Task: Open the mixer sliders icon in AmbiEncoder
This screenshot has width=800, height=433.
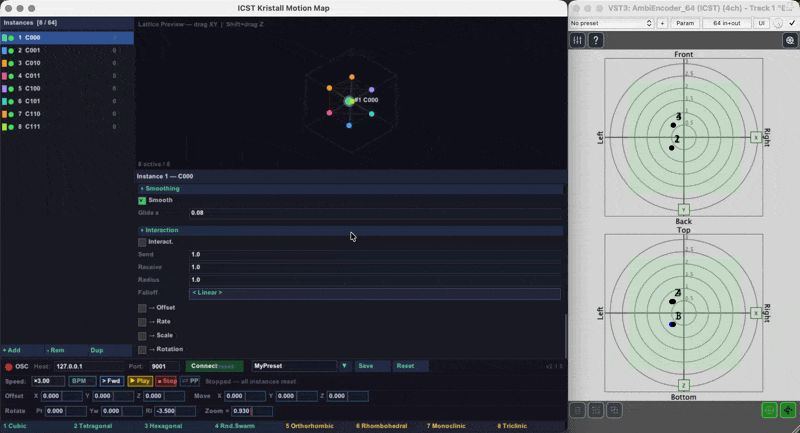Action: pyautogui.click(x=578, y=40)
